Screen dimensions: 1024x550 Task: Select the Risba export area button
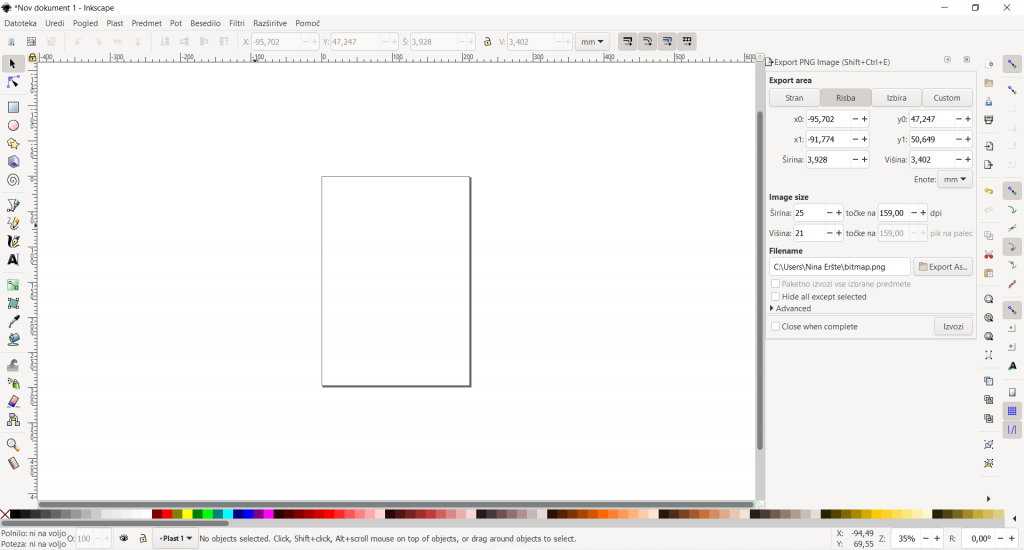(x=845, y=98)
